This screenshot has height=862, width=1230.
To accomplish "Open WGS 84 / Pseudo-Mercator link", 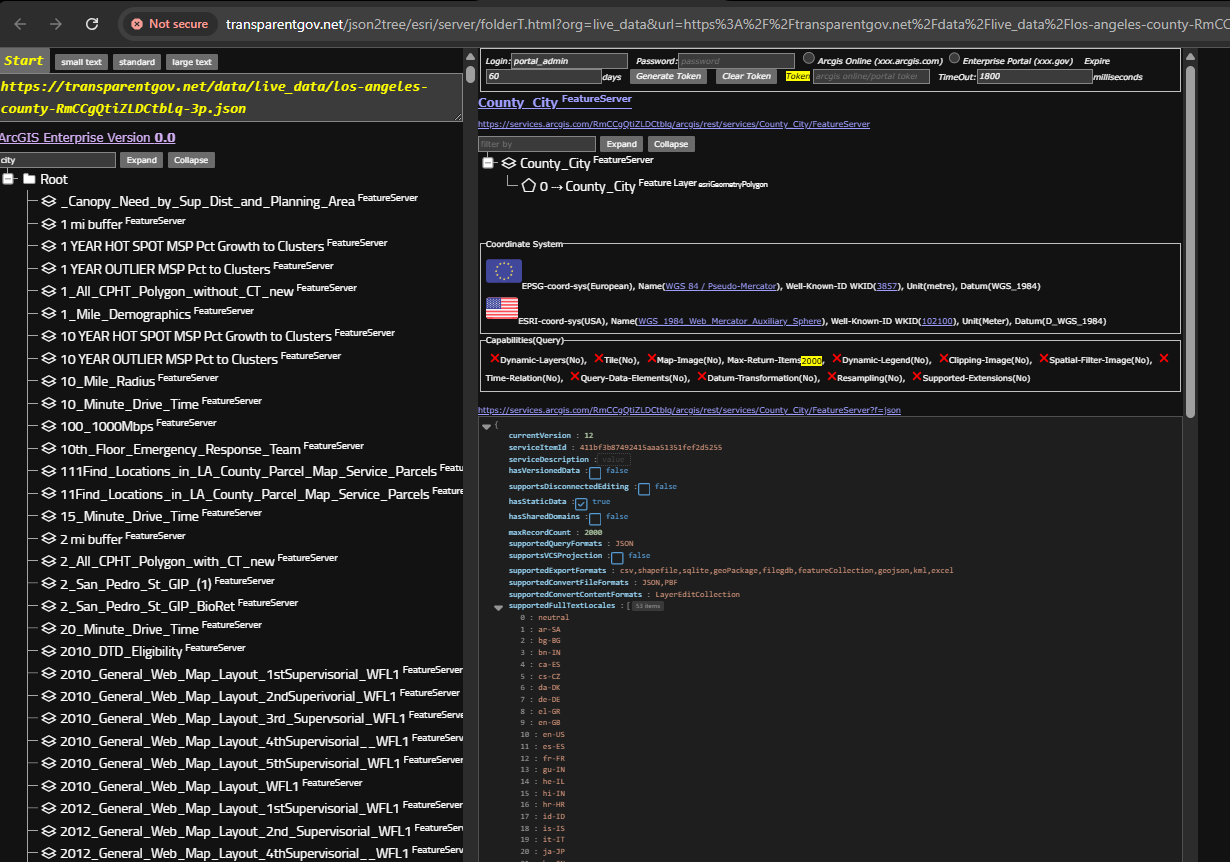I will 720,286.
